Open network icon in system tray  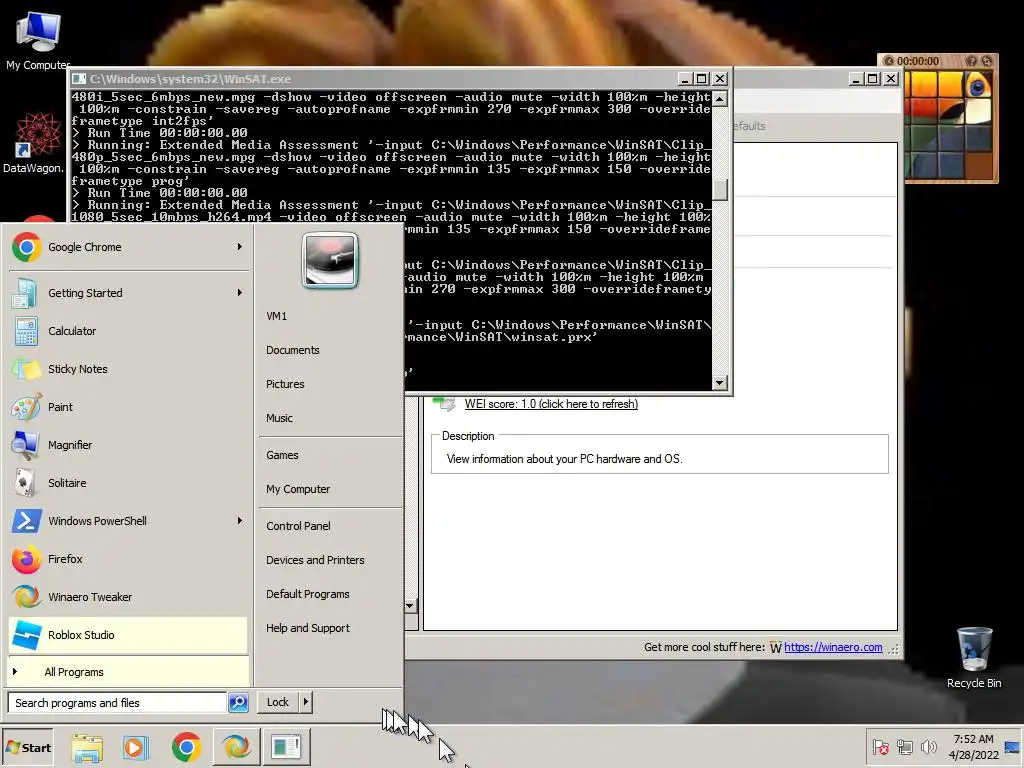click(905, 747)
